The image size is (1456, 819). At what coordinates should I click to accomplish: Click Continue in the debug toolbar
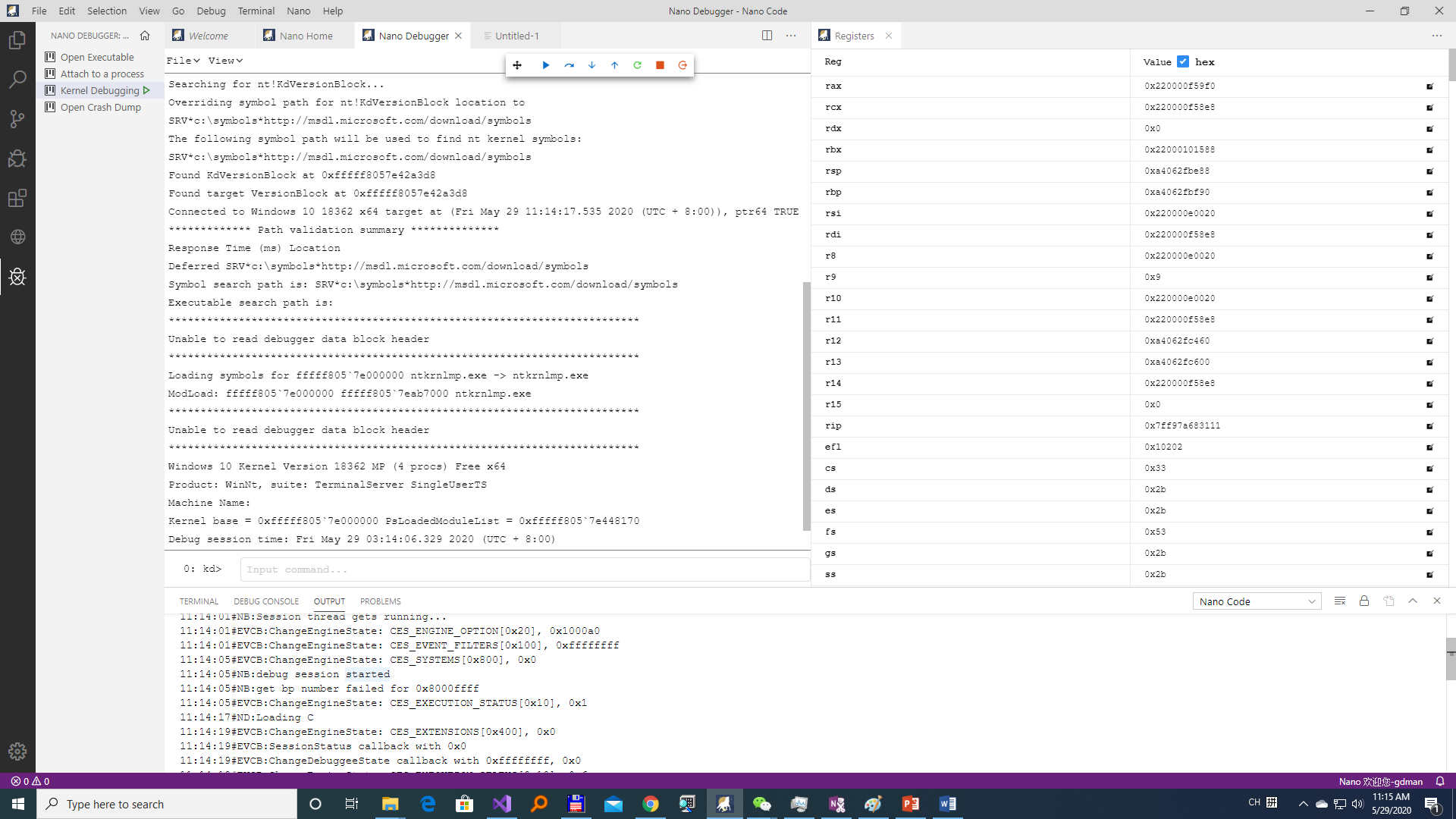[x=546, y=65]
